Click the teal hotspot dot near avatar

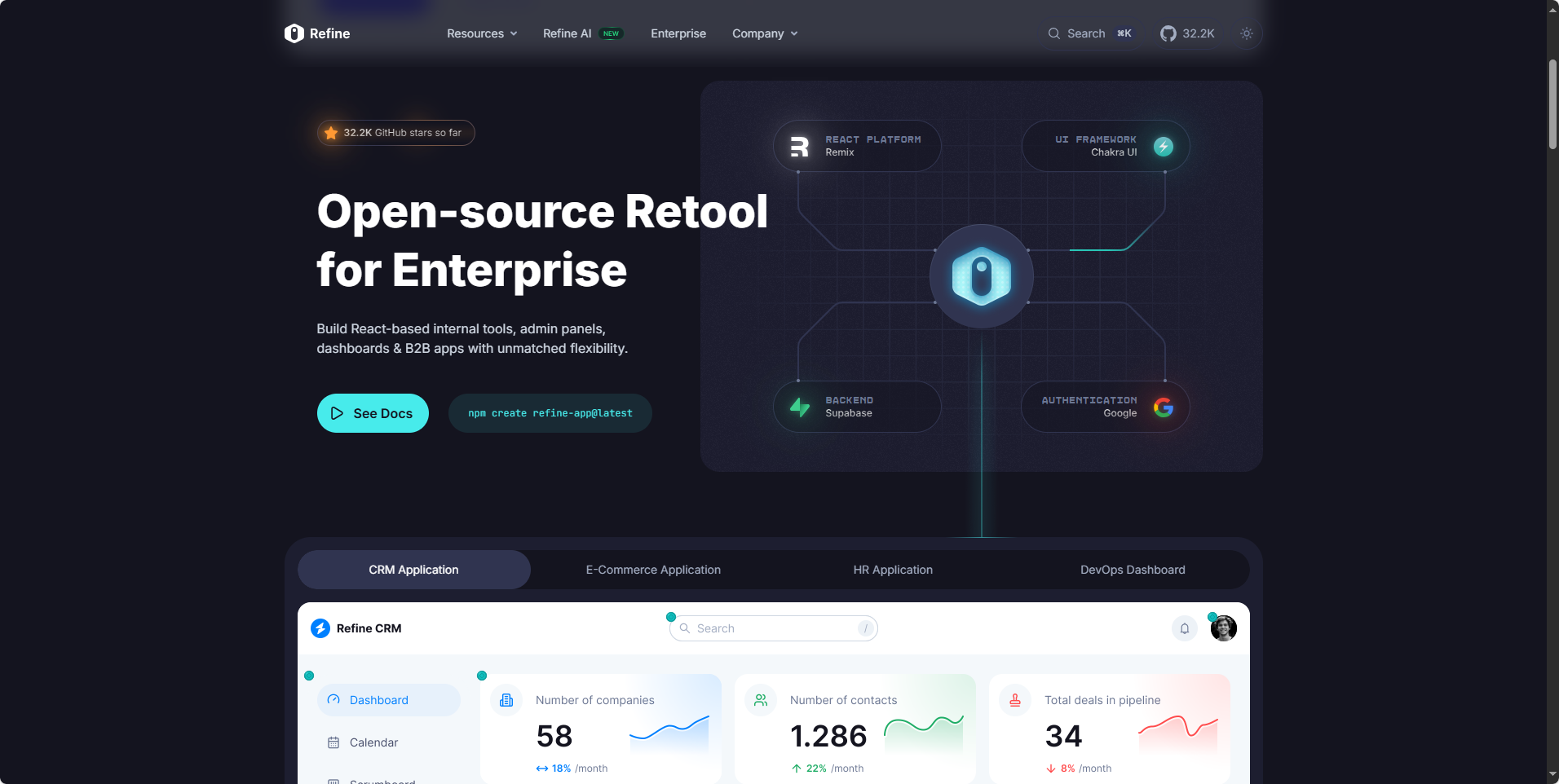1212,617
